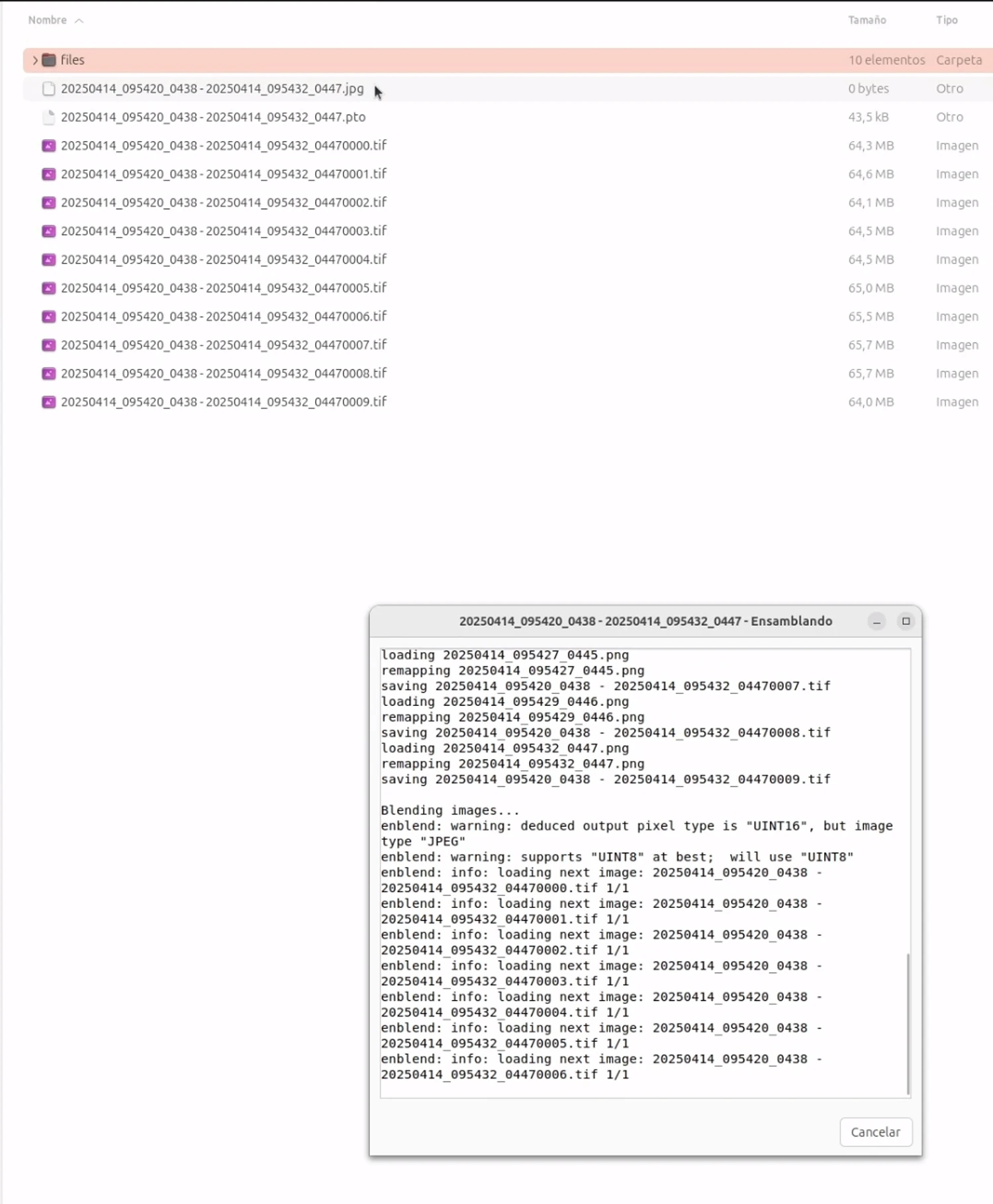The width and height of the screenshot is (993, 1204).
Task: Click the log output vertical scrollbar
Action: tap(908, 1023)
